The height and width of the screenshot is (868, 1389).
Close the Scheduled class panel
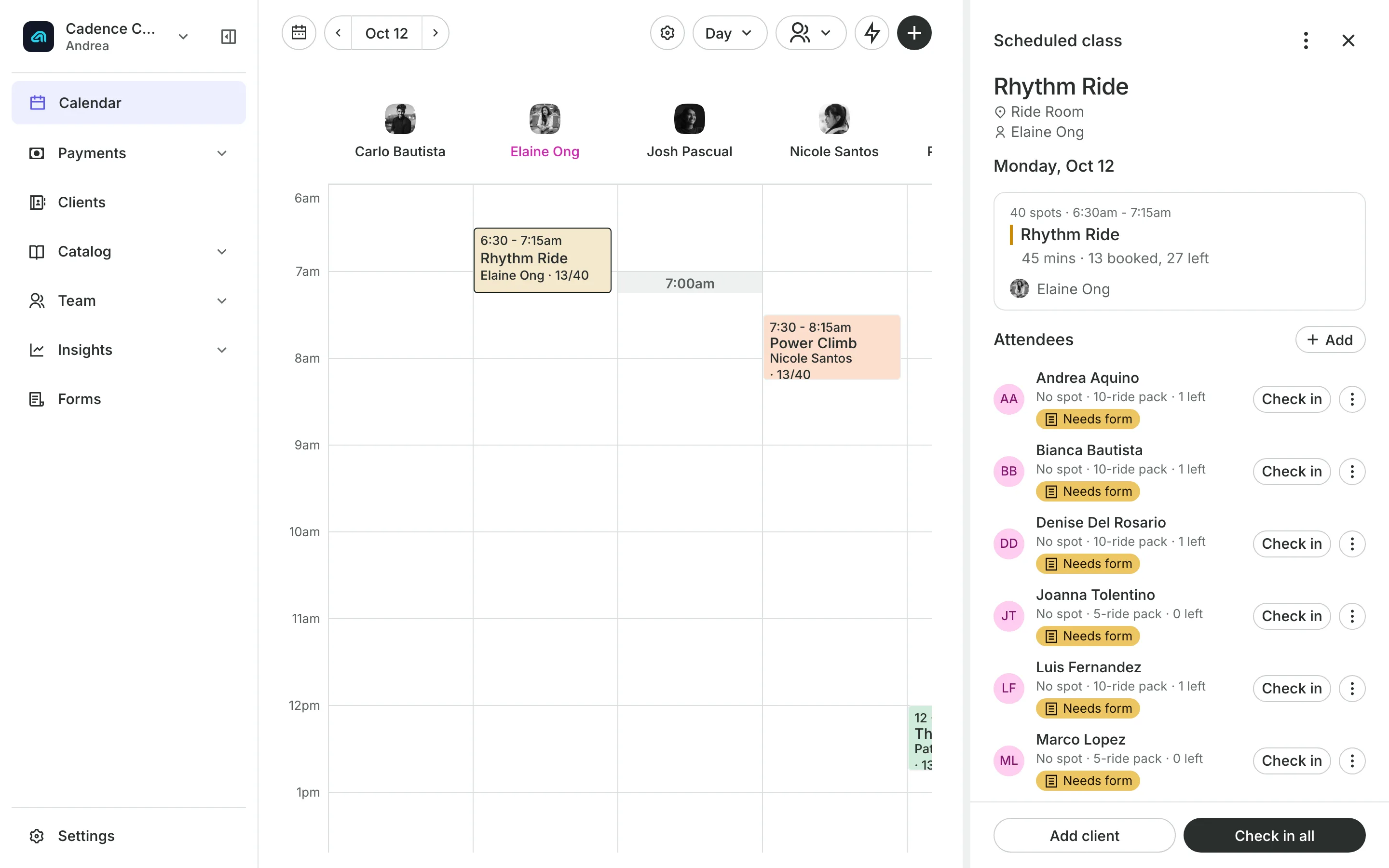1348,40
